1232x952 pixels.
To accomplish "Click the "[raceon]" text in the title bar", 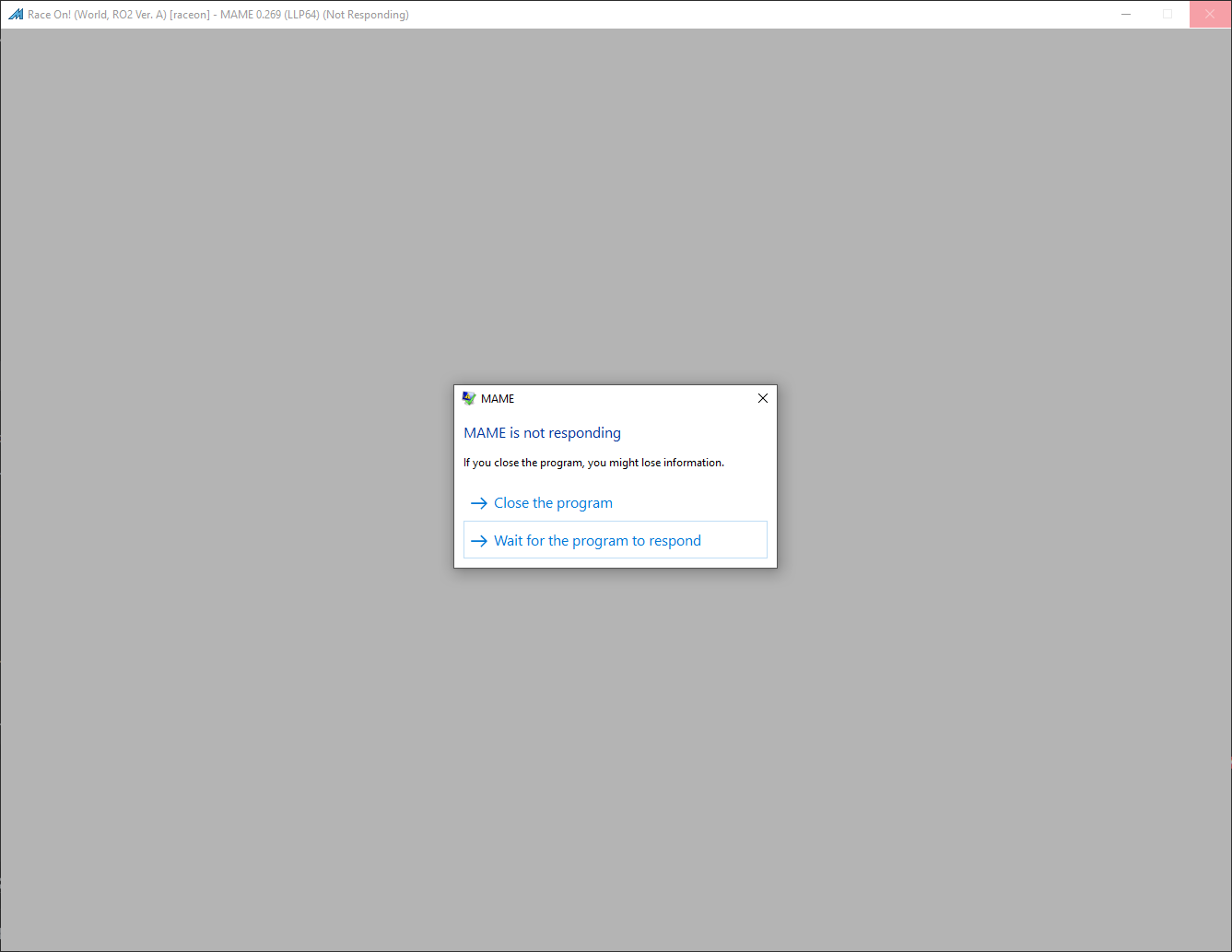I will tap(190, 15).
